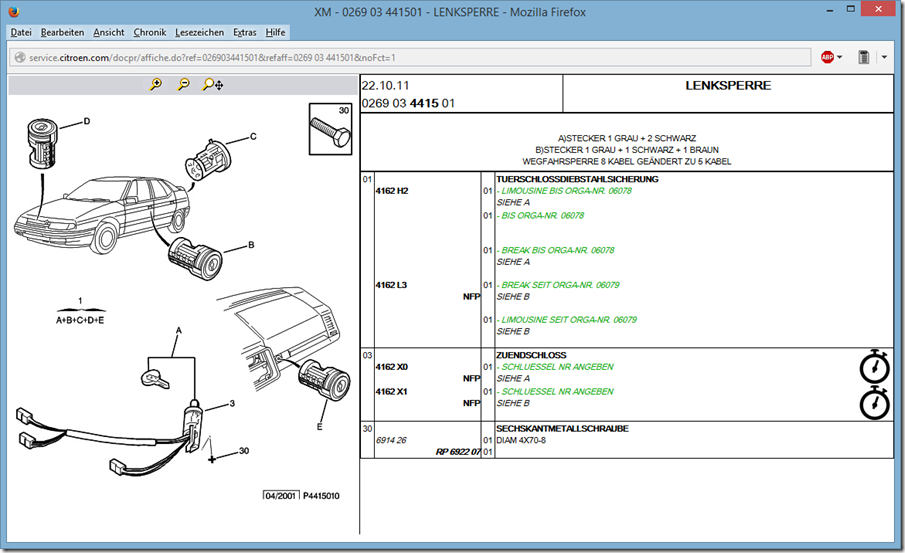The width and height of the screenshot is (905, 553).
Task: Click diagram label C lock cylinder
Action: (x=253, y=137)
